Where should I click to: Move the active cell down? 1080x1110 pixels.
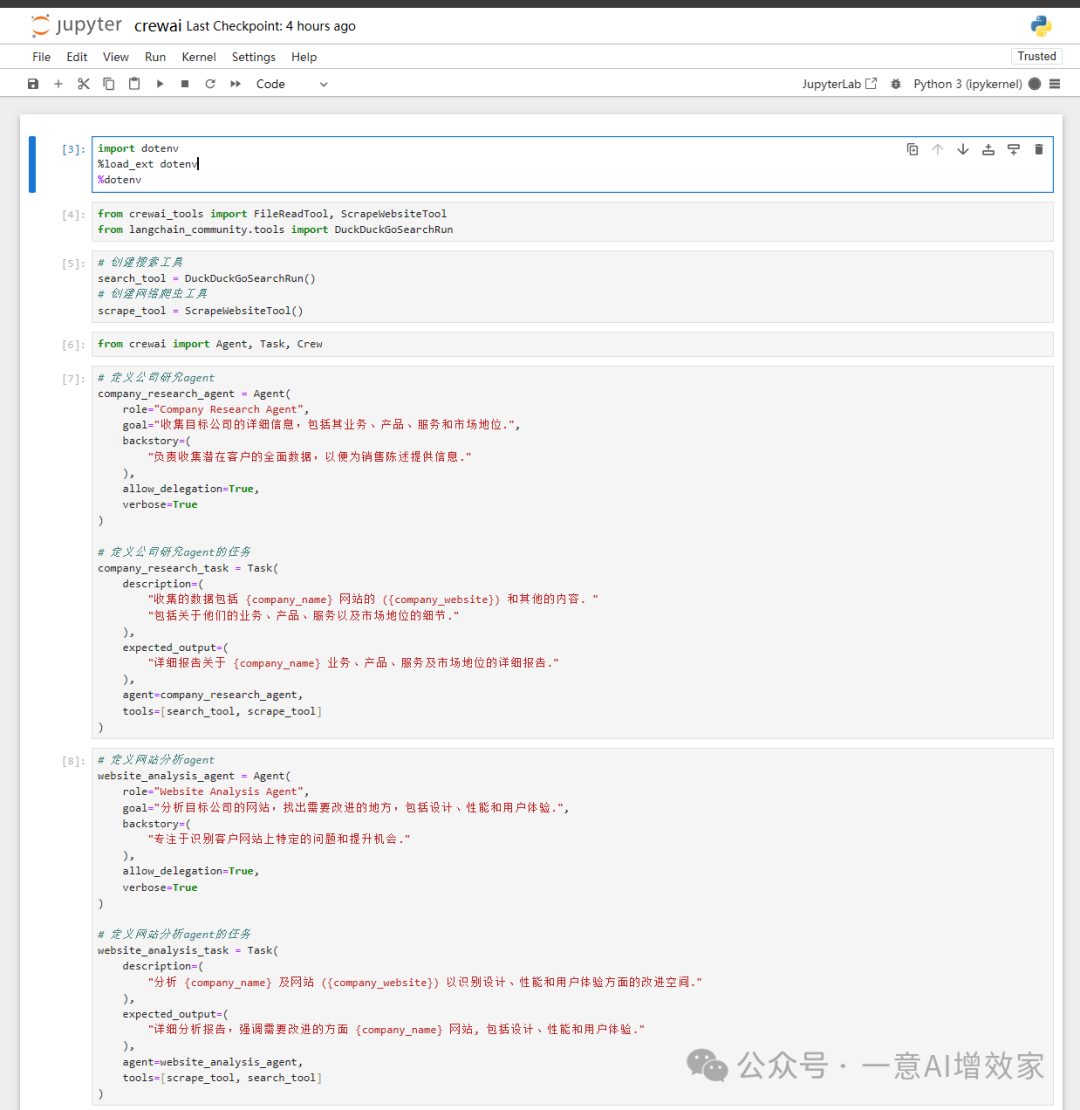click(x=963, y=149)
